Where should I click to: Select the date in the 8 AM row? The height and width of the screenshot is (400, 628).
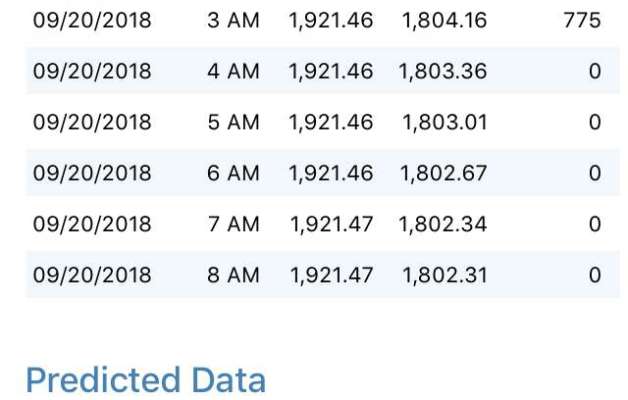pos(93,275)
